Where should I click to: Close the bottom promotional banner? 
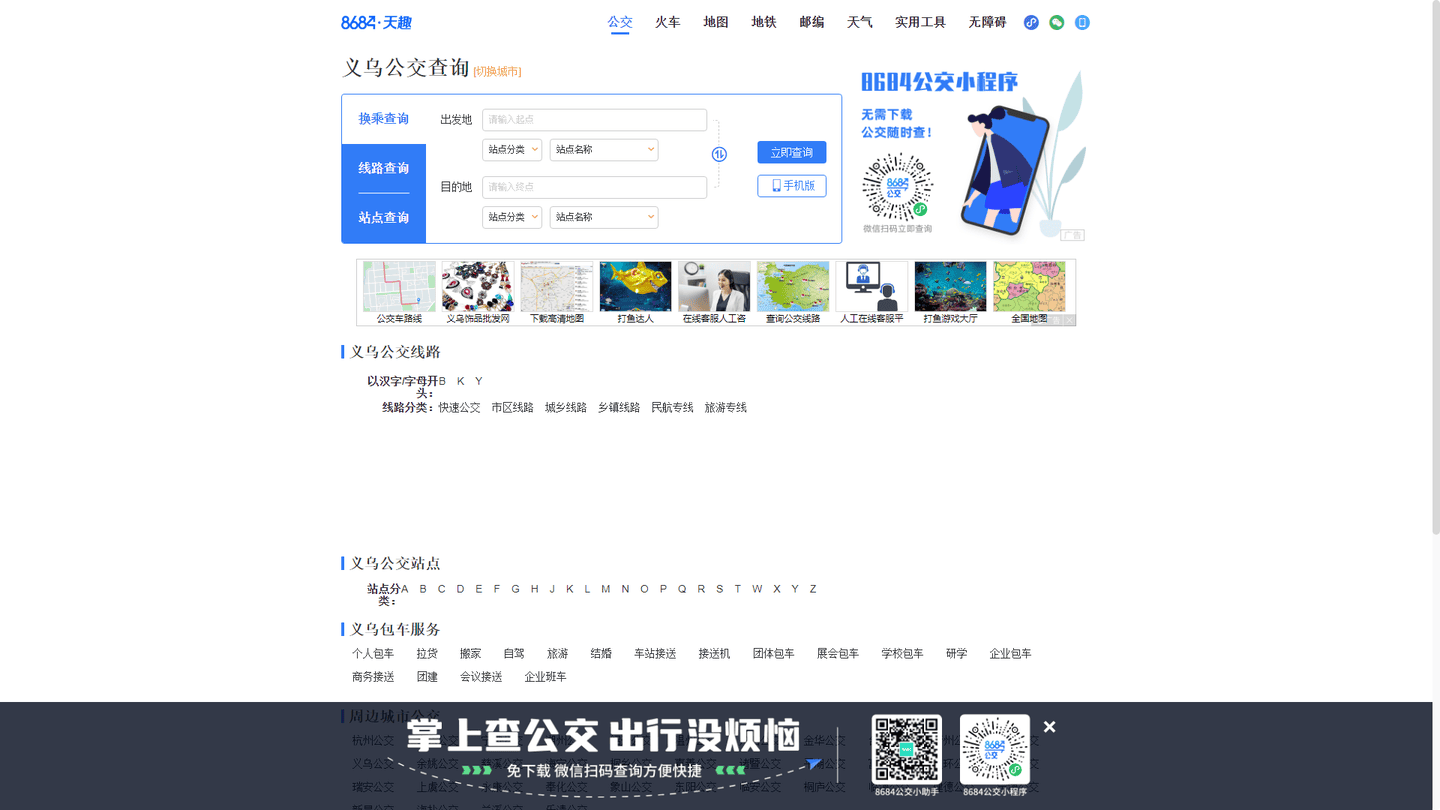point(1049,727)
